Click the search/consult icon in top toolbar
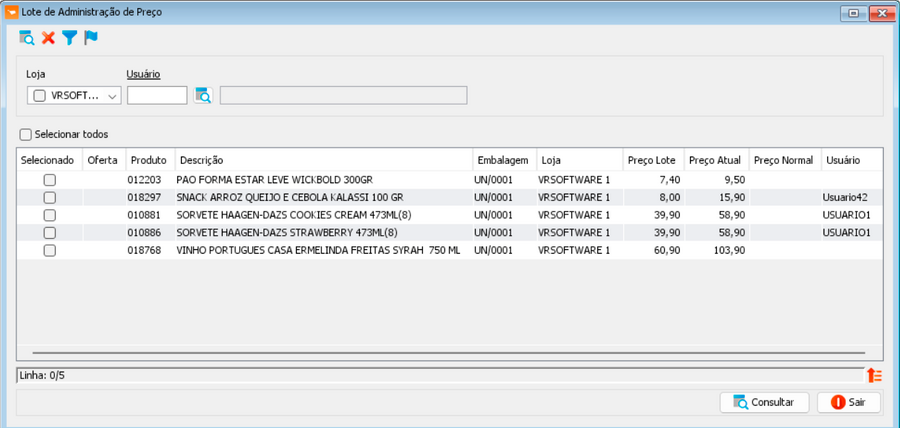900x428 pixels. (x=26, y=38)
